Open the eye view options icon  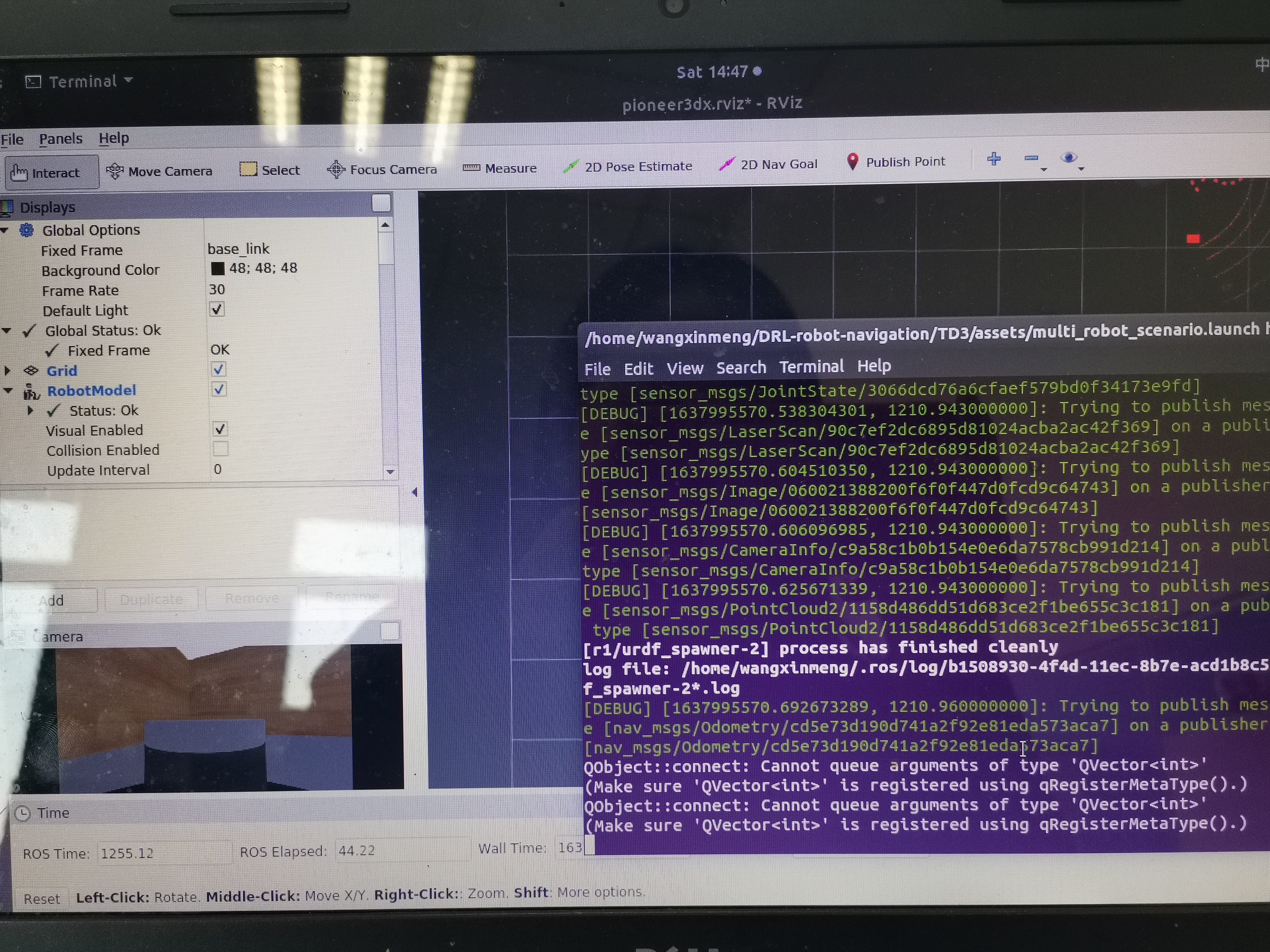click(x=1069, y=158)
